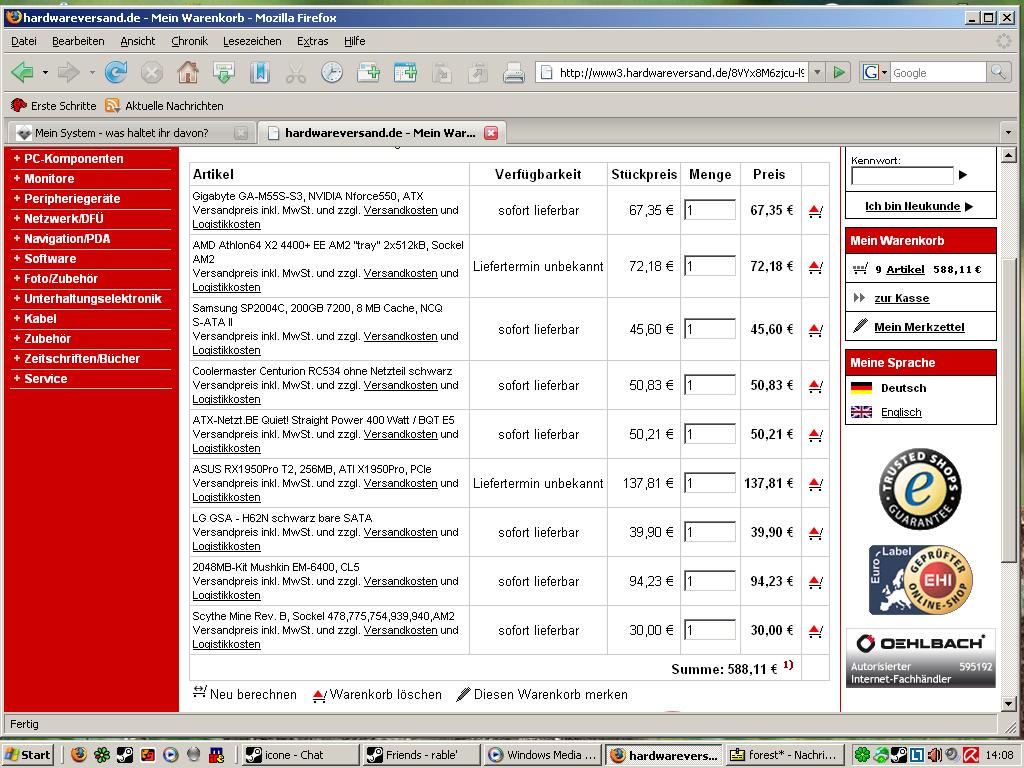Click the New Tab plus icon
The width and height of the screenshot is (1024, 768).
(x=368, y=72)
